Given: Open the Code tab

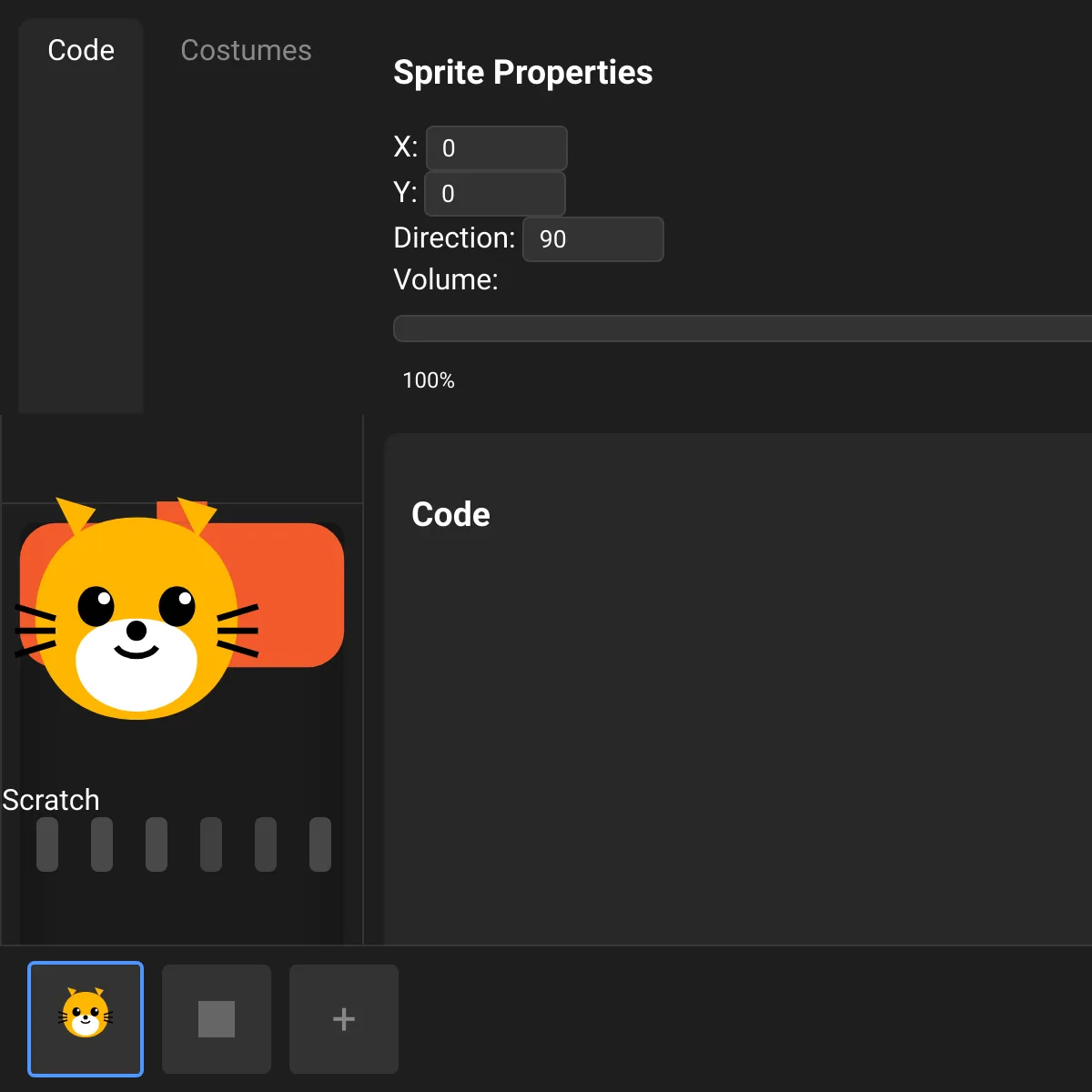Looking at the screenshot, I should click(x=81, y=50).
